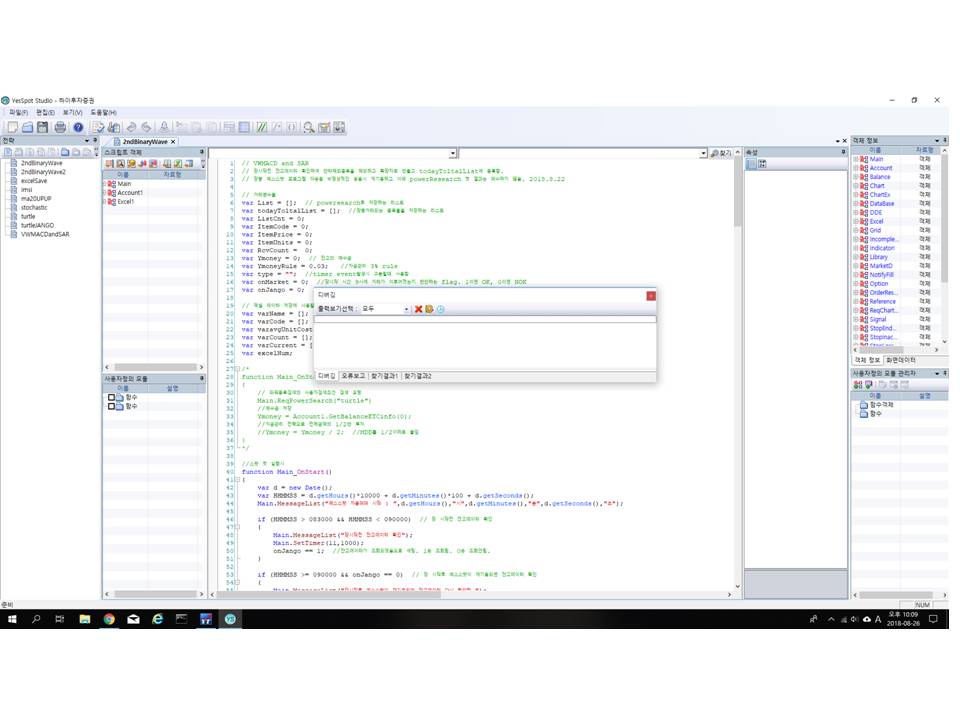
Task: Toggle the checkbox beside the first 함수 item
Action: click(x=112, y=397)
